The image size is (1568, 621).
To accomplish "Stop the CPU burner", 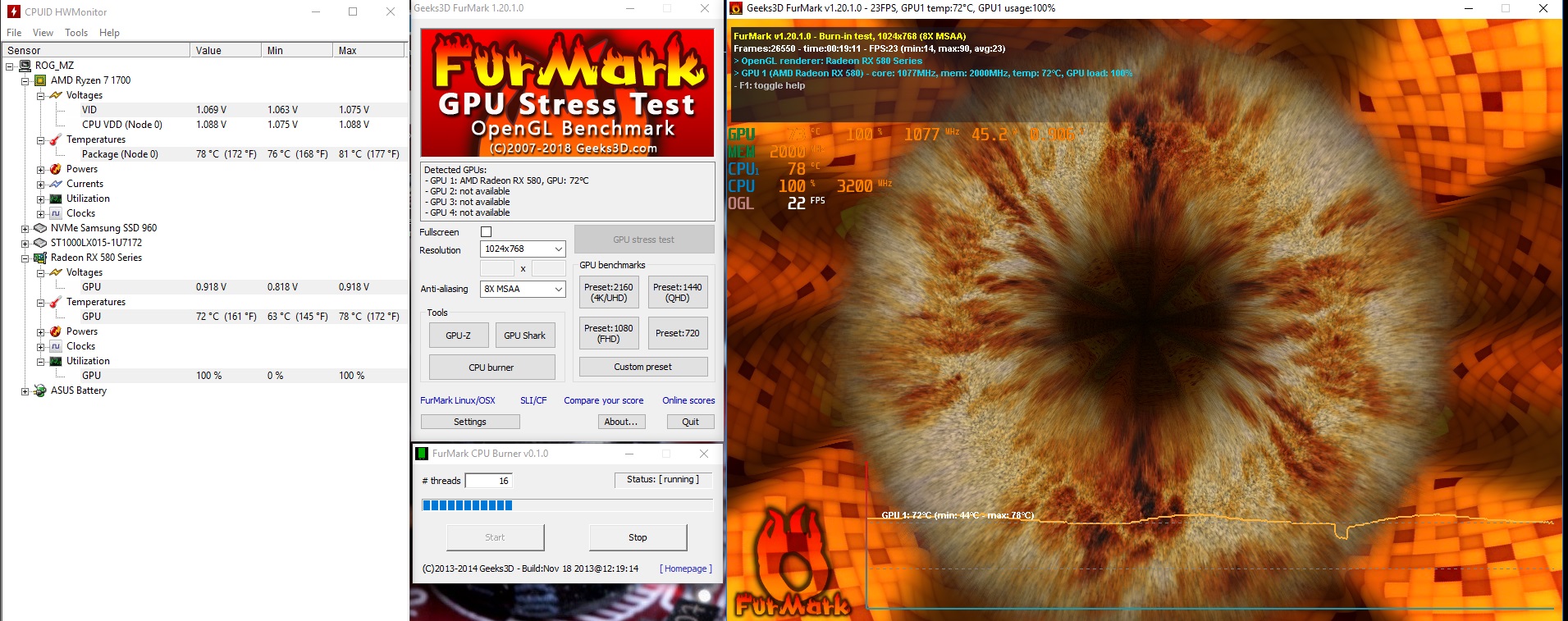I will pos(638,537).
